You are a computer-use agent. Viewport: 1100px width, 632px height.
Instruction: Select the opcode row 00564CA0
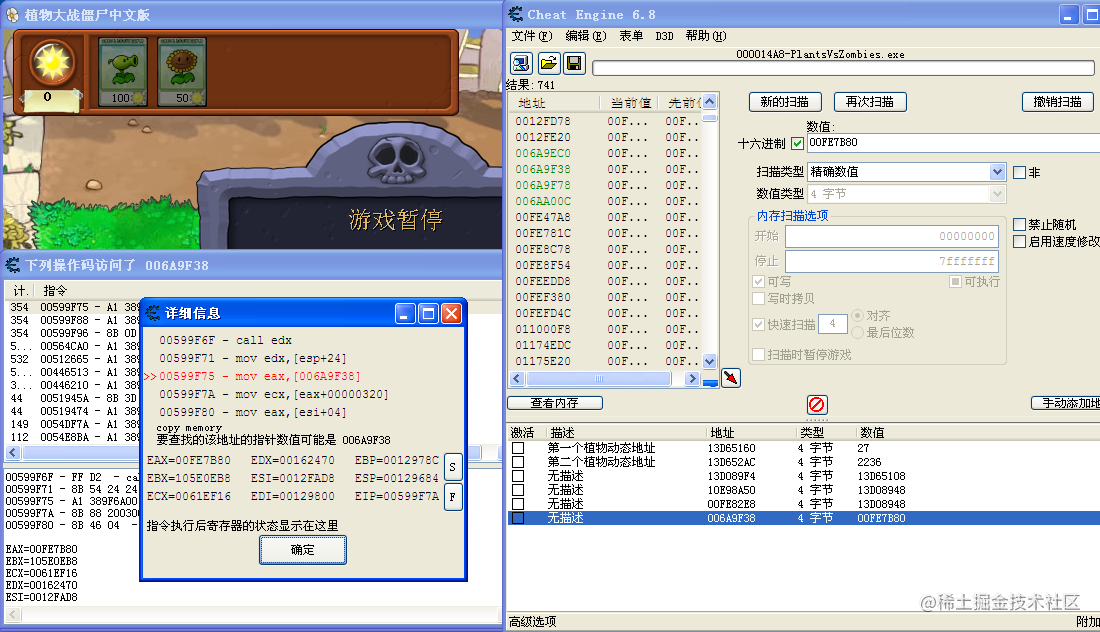[x=73, y=346]
